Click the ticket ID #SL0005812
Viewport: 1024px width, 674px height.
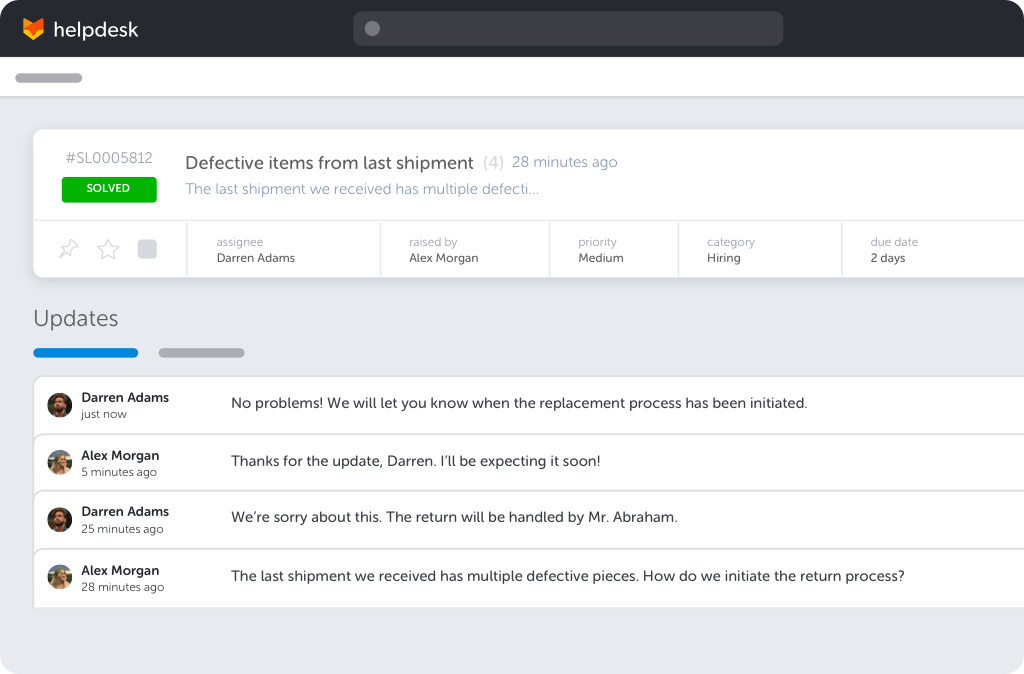pos(108,157)
